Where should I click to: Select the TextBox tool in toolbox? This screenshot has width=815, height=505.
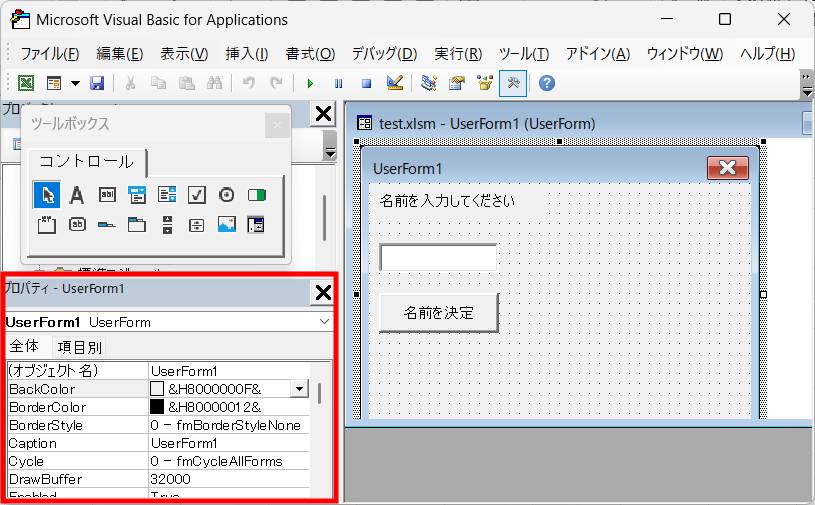(107, 195)
